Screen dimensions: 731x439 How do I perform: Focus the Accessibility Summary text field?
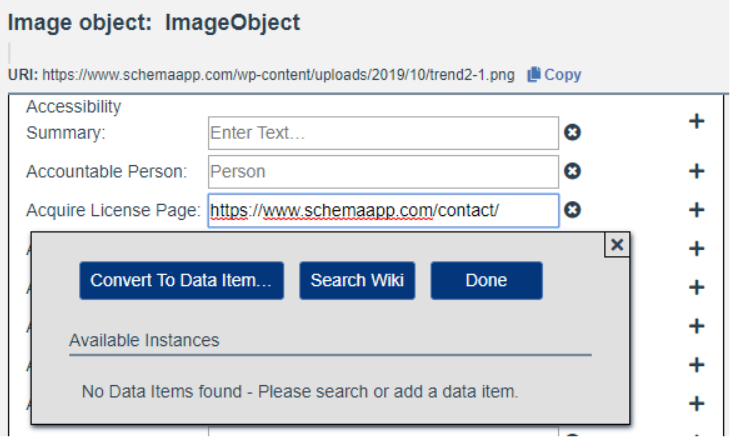click(x=383, y=133)
